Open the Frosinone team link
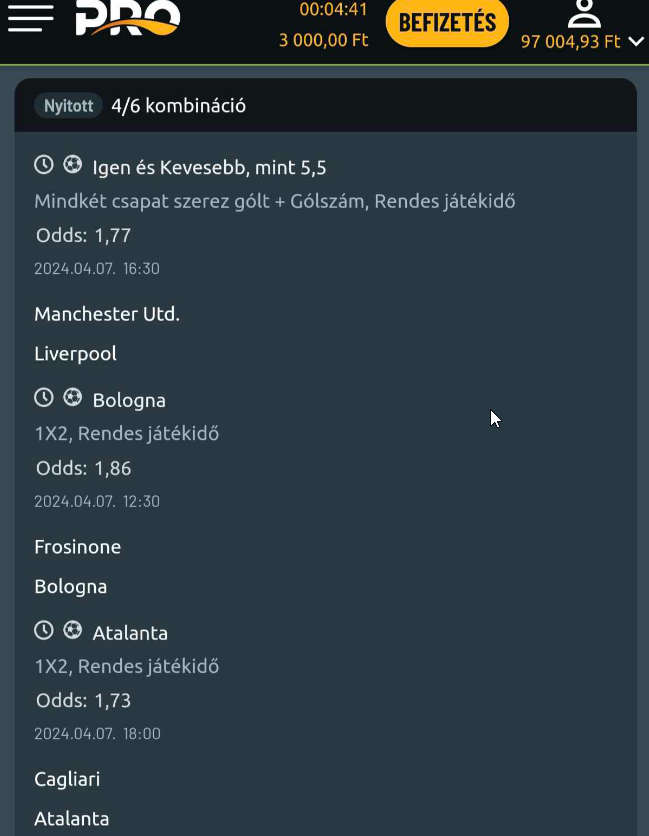Image resolution: width=649 pixels, height=836 pixels. (77, 547)
